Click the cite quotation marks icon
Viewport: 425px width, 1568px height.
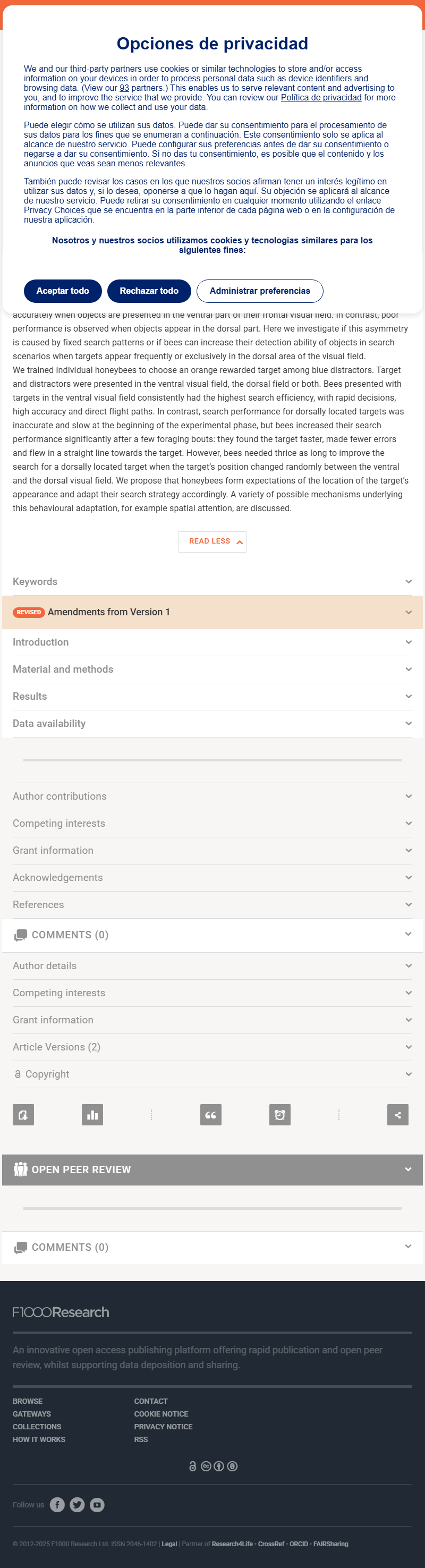tap(211, 1115)
